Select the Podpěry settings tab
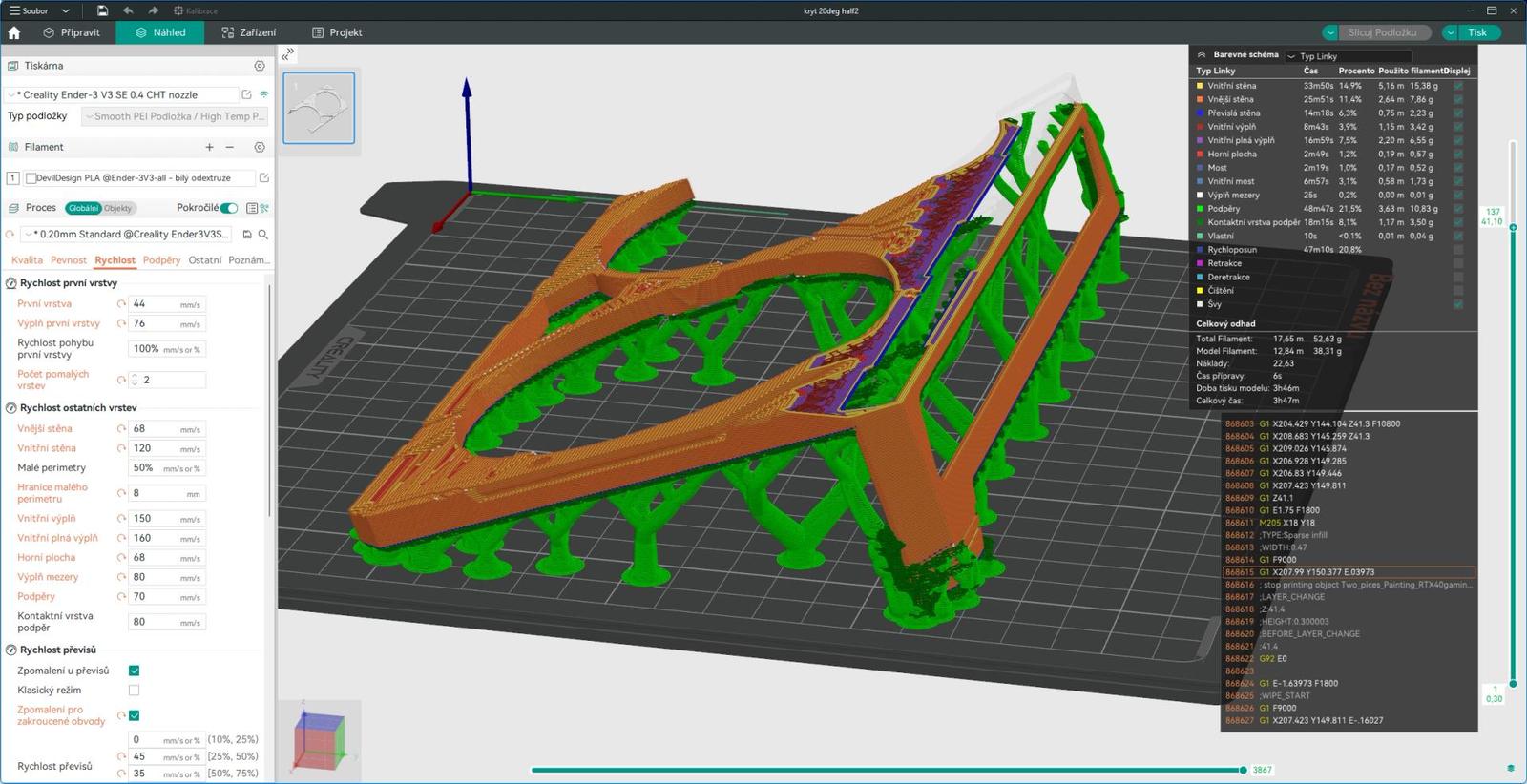 click(x=161, y=260)
